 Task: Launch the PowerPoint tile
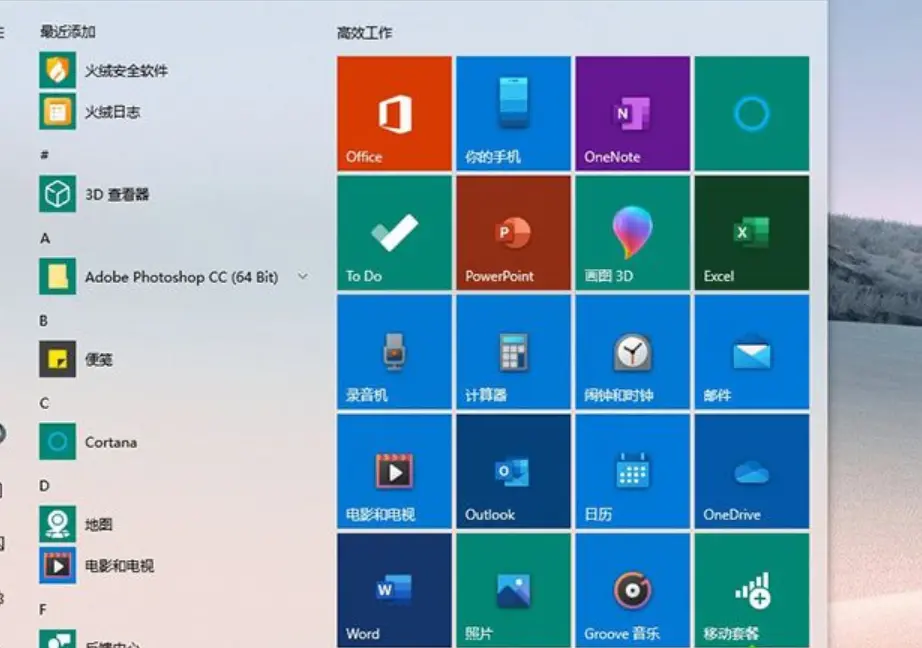(513, 233)
